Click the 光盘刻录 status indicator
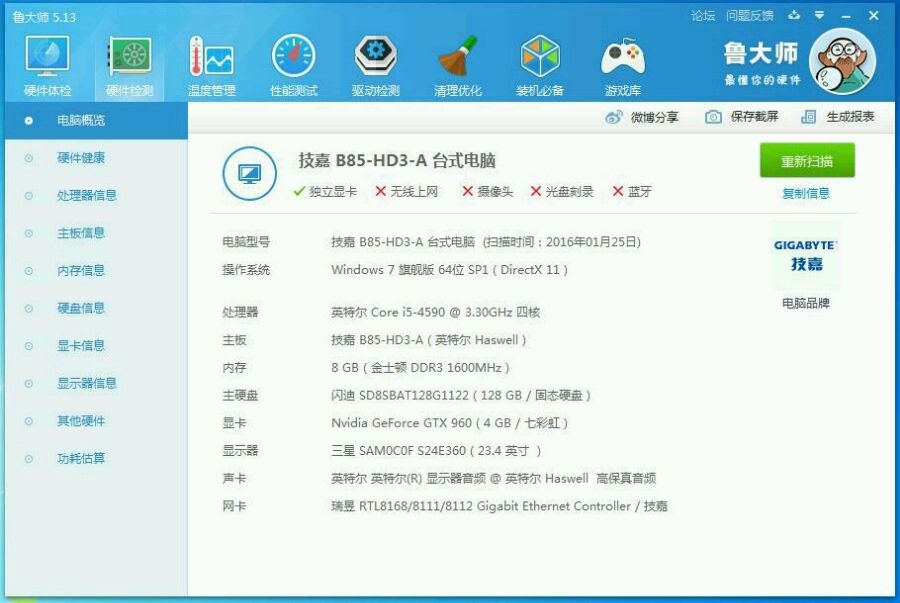The image size is (900, 603). [562, 192]
